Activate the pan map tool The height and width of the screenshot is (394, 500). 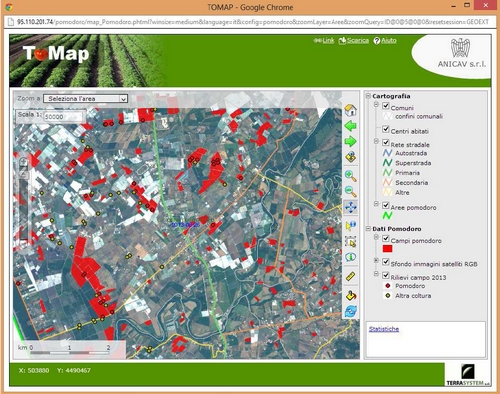coord(350,207)
